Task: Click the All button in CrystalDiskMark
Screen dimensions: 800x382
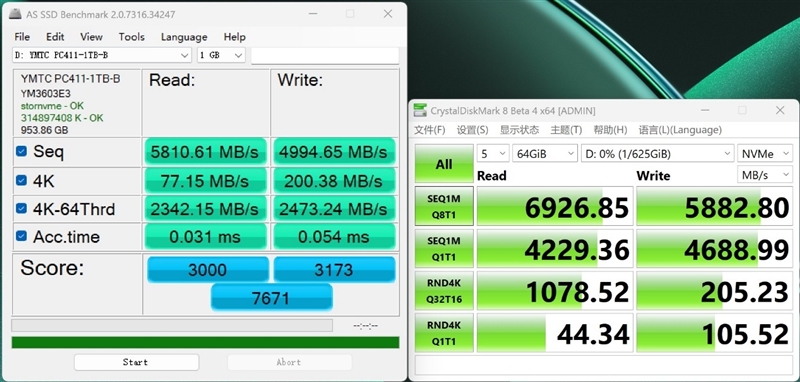Action: tap(444, 164)
